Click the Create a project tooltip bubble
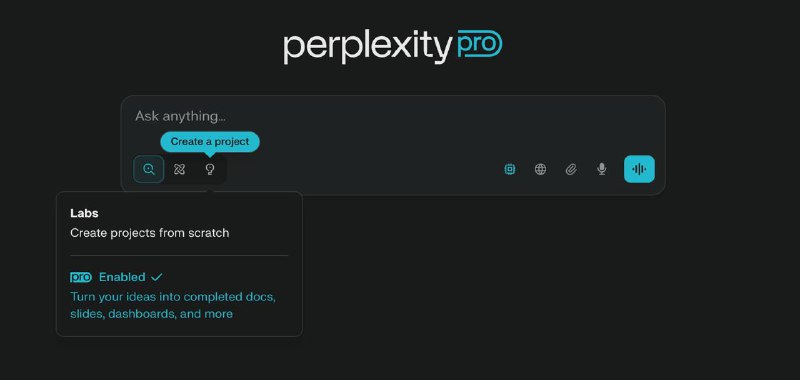The image size is (800, 380). (210, 142)
